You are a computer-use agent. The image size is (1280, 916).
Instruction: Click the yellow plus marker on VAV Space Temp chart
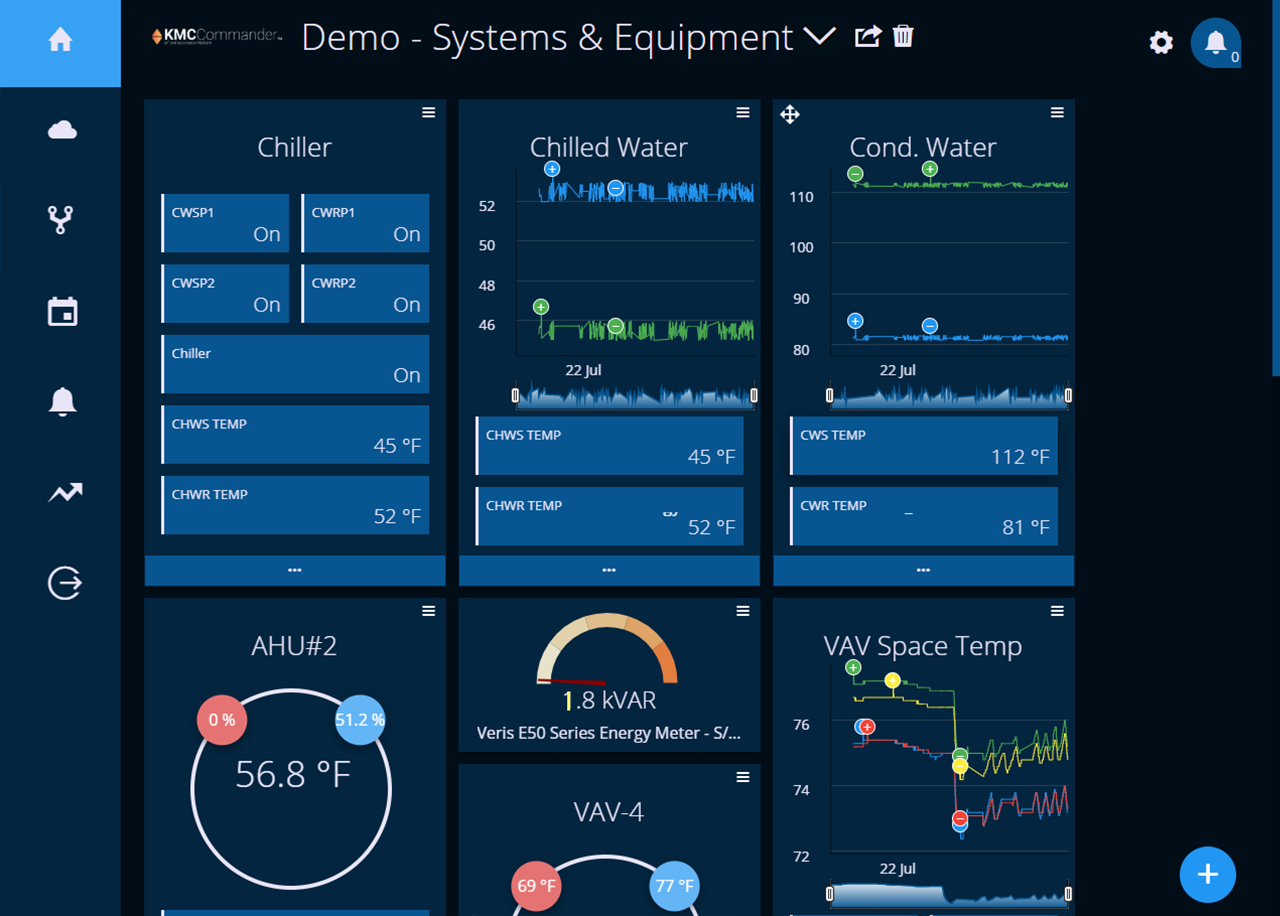point(892,680)
